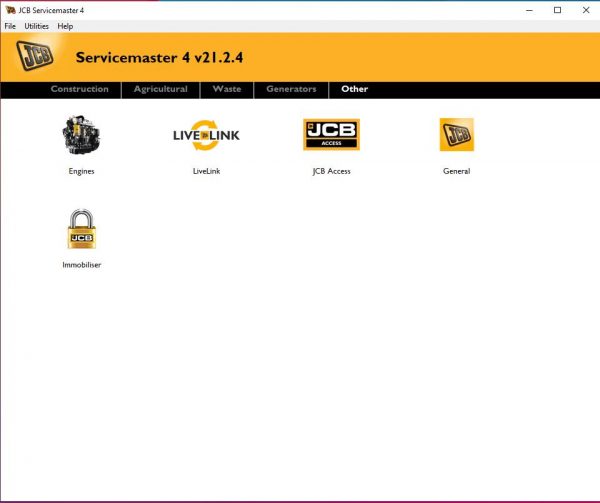Viewport: 600px width, 503px height.
Task: Maximize the Servicemaster window
Action: 558,10
